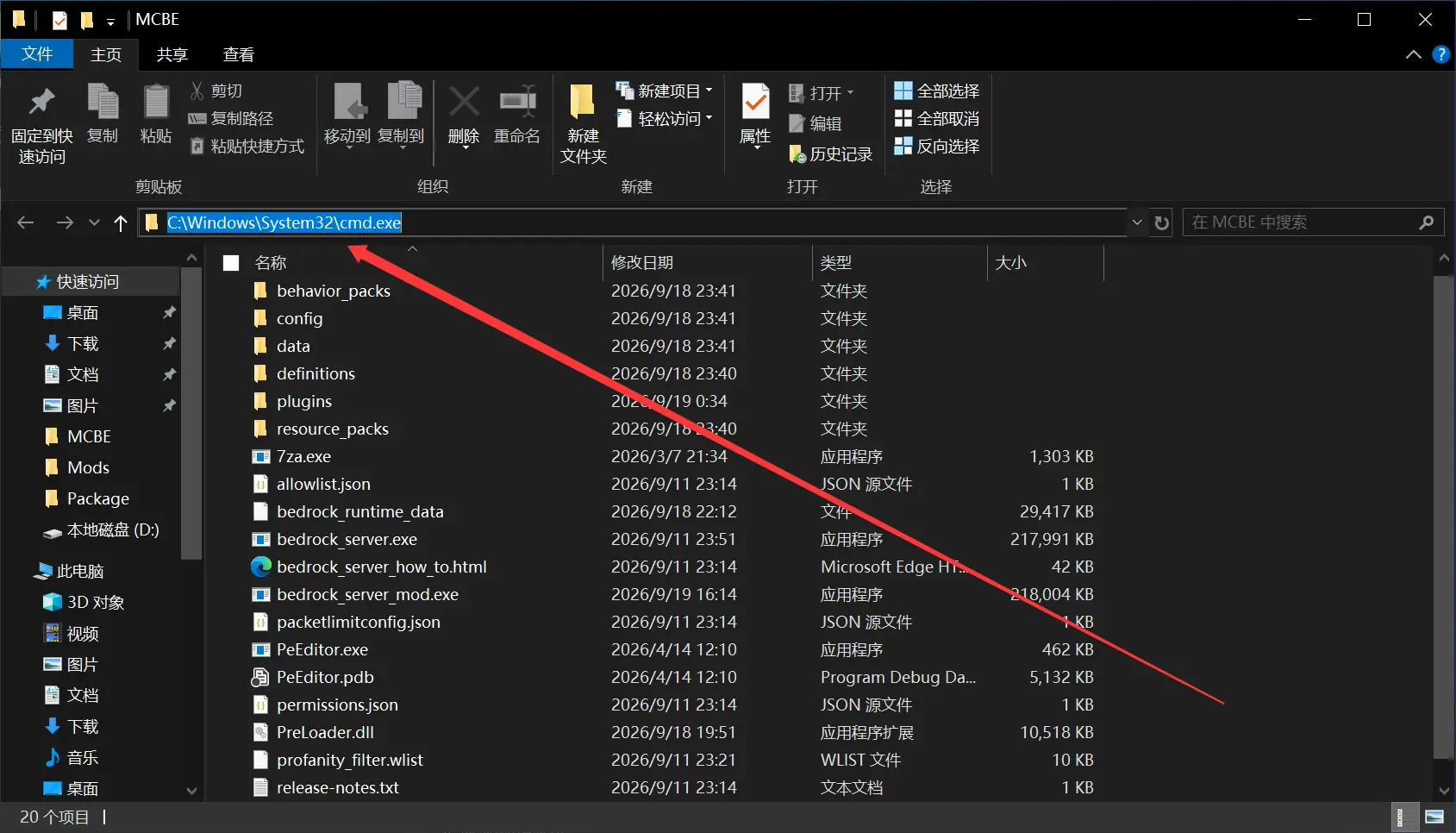Sort by the Size (大小) column header
The width and height of the screenshot is (1456, 833).
coord(1011,263)
